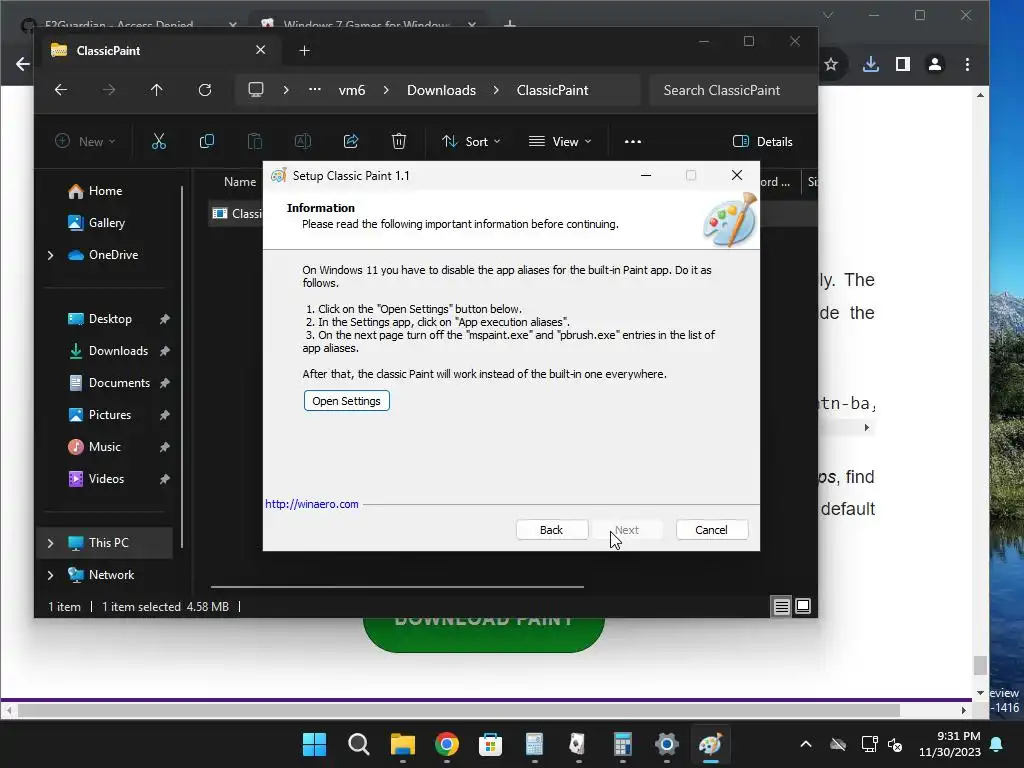
Task: Open Home in Explorer sidebar
Action: [x=105, y=191]
